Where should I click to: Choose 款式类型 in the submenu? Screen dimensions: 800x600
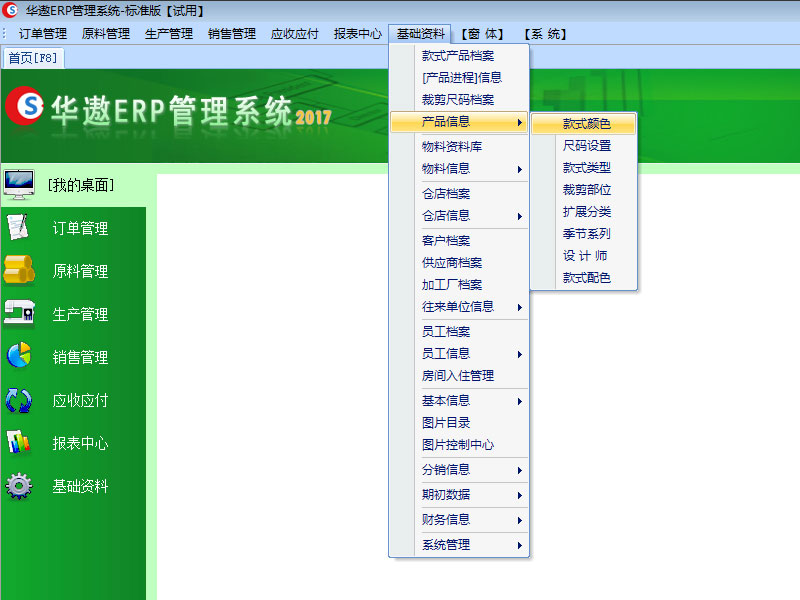(584, 168)
